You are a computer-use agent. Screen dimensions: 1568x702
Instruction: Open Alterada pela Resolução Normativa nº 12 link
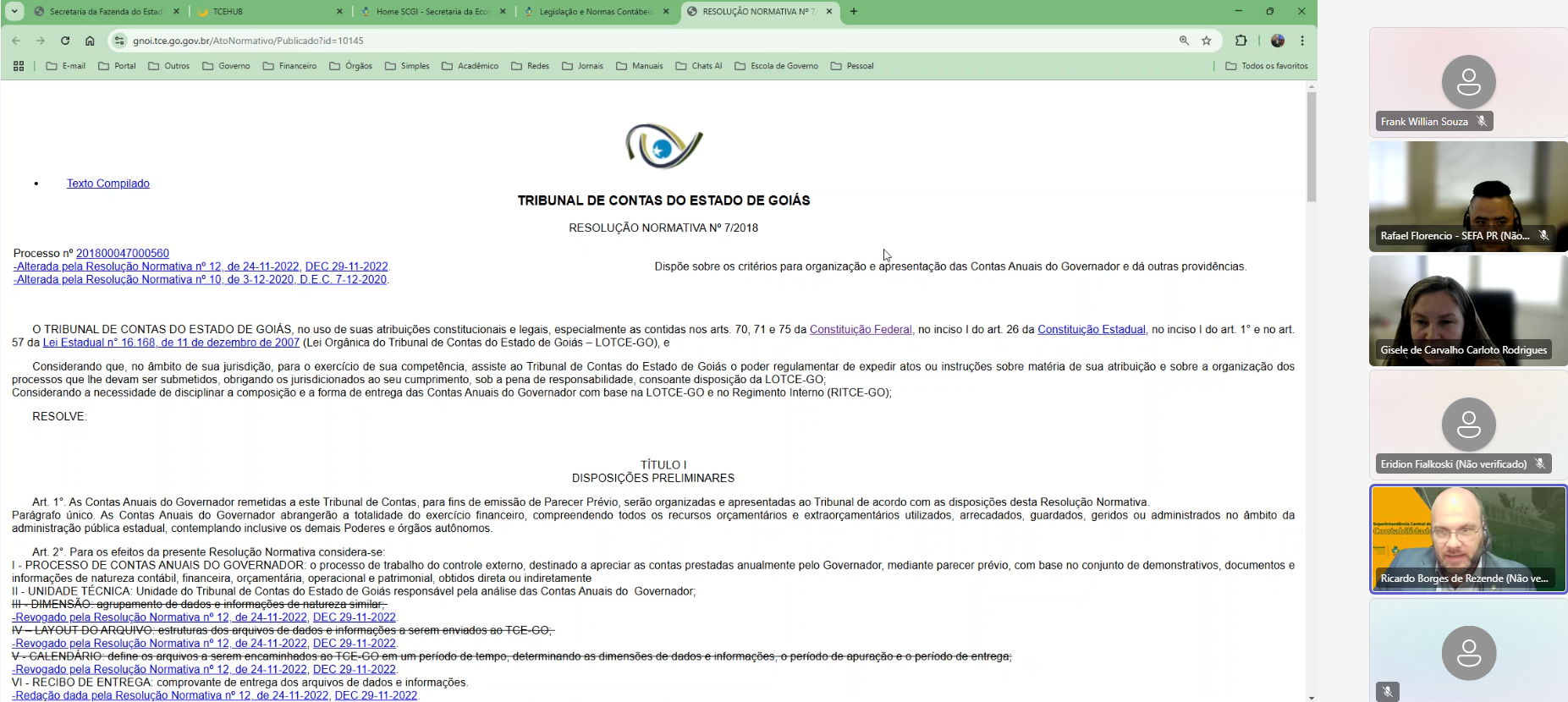[157, 266]
